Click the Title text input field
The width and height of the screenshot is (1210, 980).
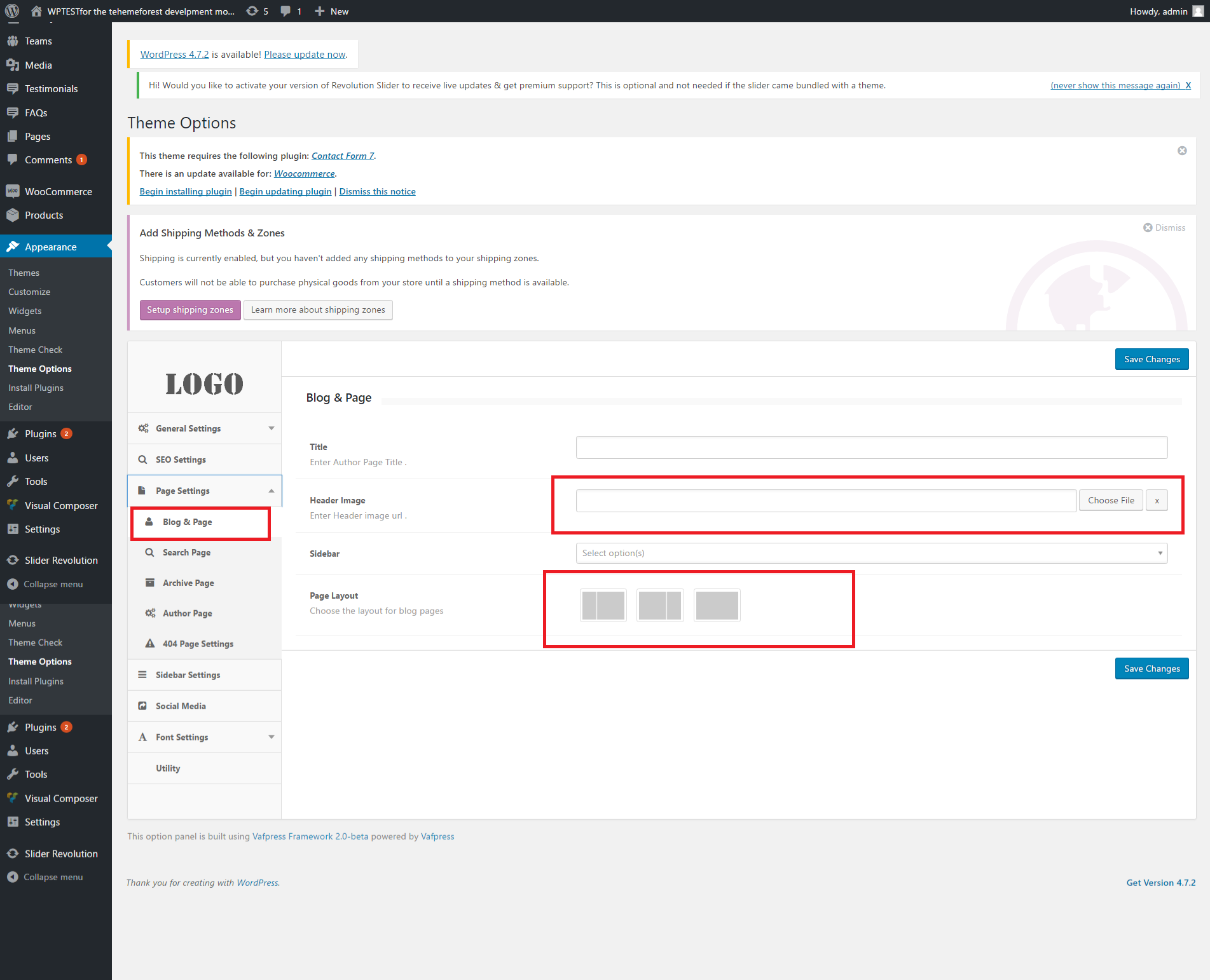pyautogui.click(x=871, y=447)
